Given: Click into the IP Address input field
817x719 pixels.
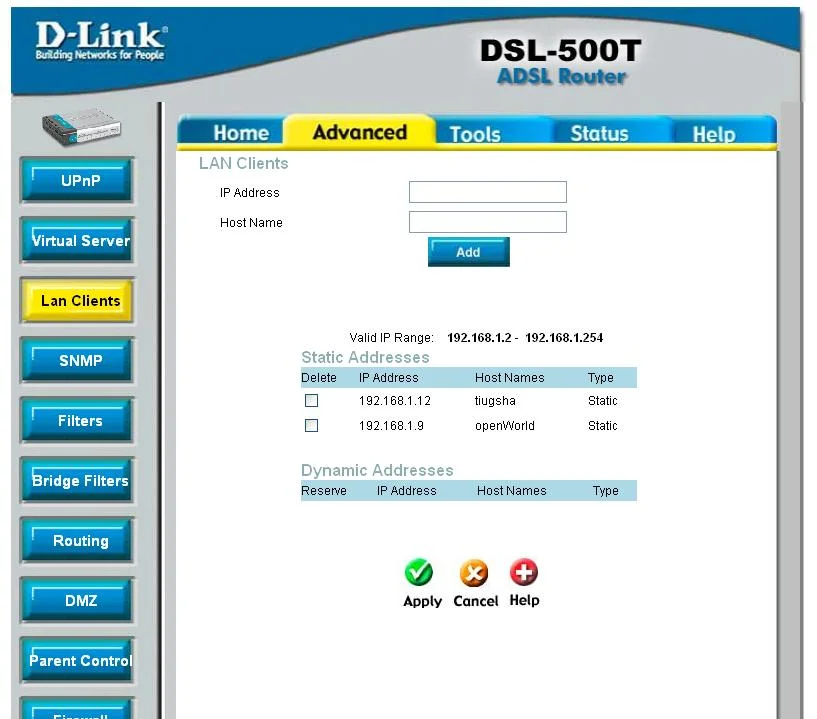Looking at the screenshot, I should [488, 192].
